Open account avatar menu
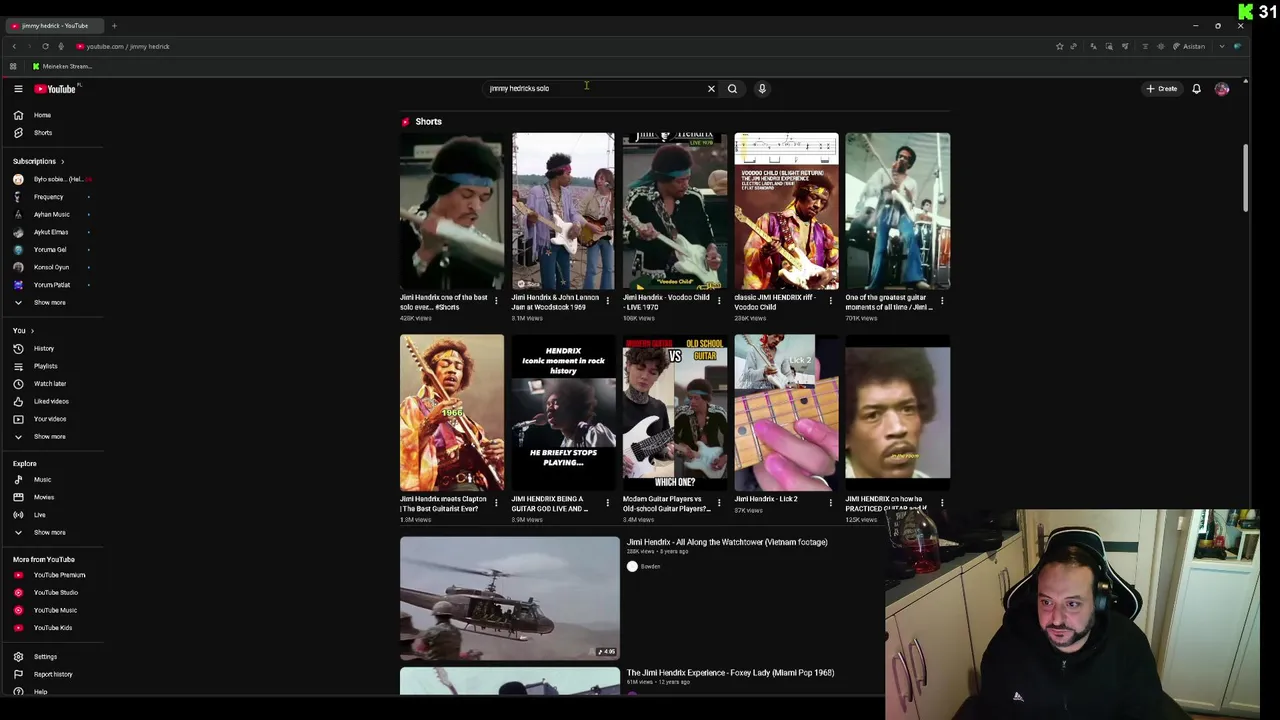 click(x=1222, y=89)
